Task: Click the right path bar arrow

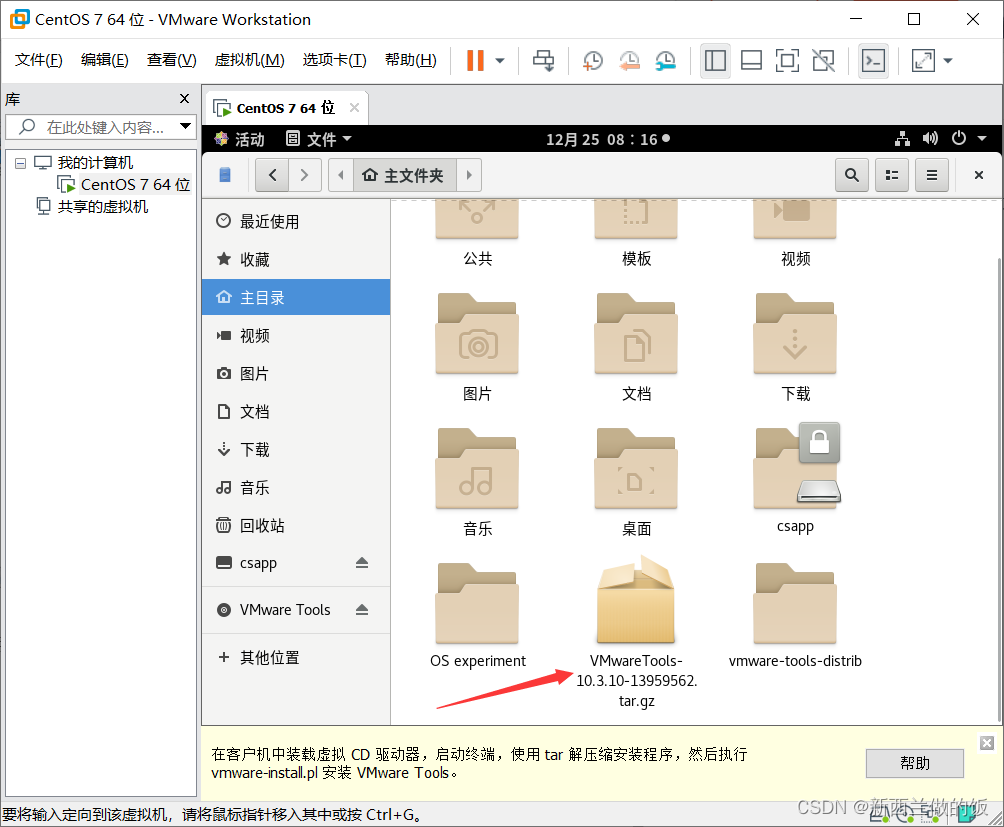Action: point(469,175)
